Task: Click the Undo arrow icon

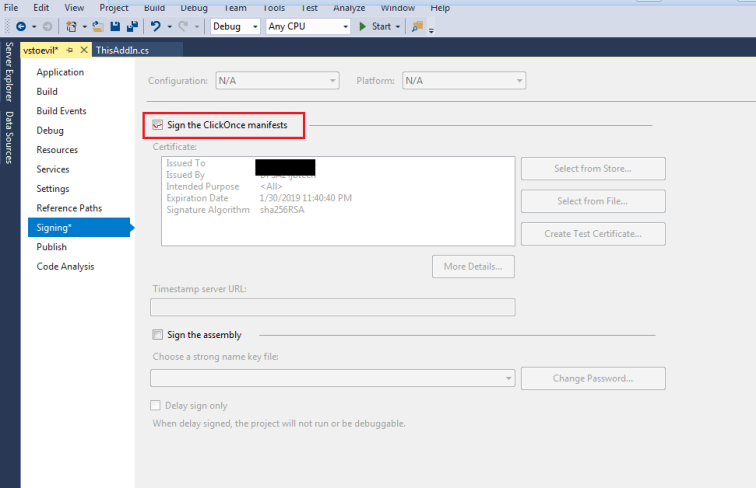Action: (155, 27)
